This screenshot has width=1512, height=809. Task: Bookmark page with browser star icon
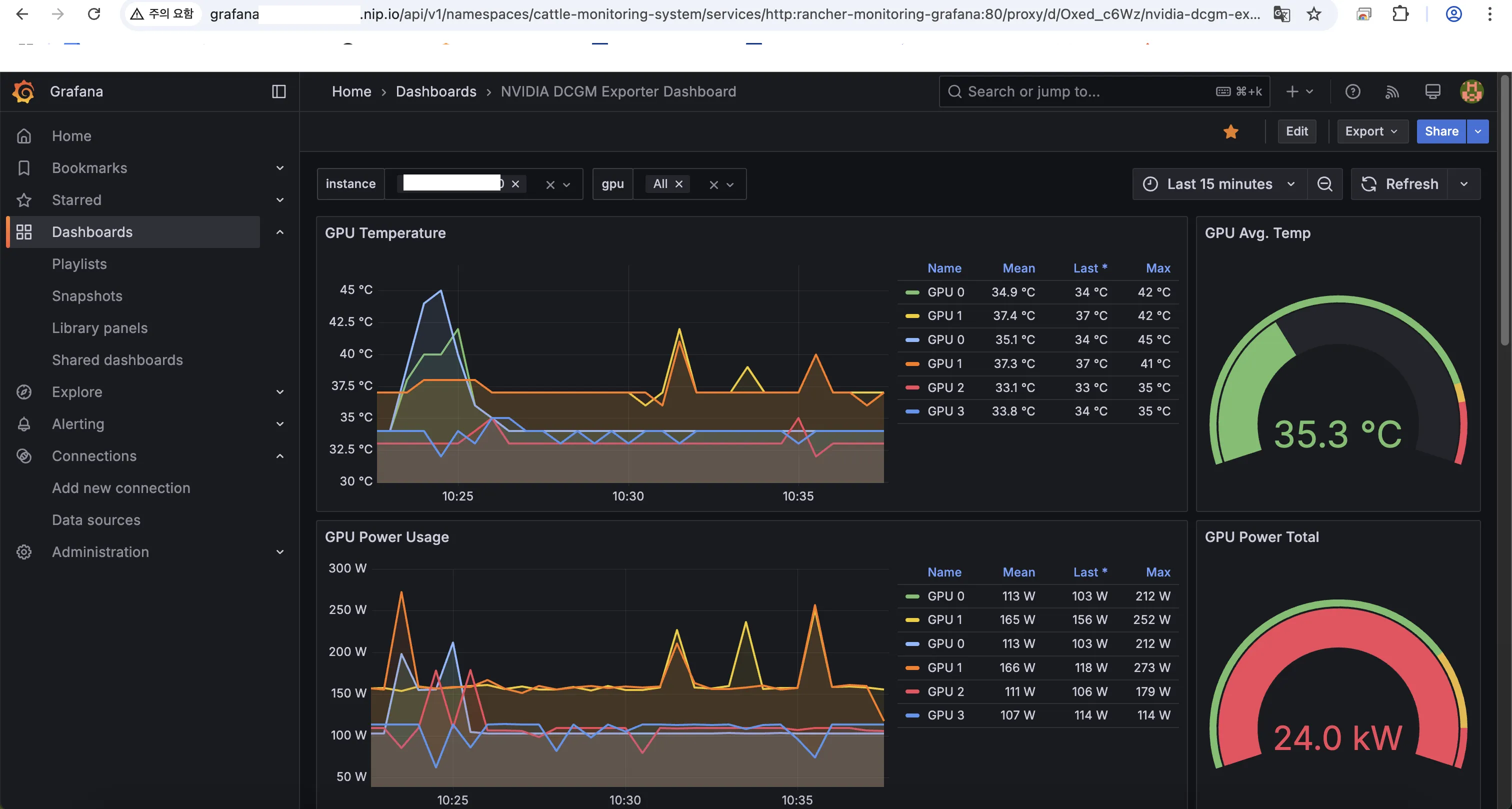click(1313, 14)
